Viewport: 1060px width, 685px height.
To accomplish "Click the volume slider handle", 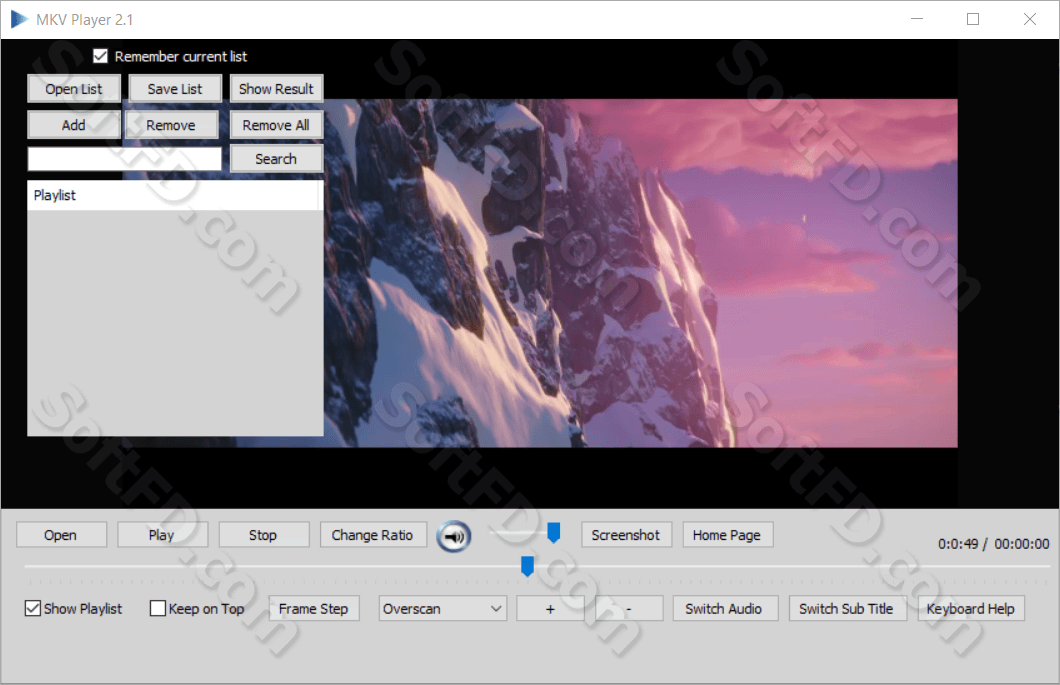I will coord(554,533).
